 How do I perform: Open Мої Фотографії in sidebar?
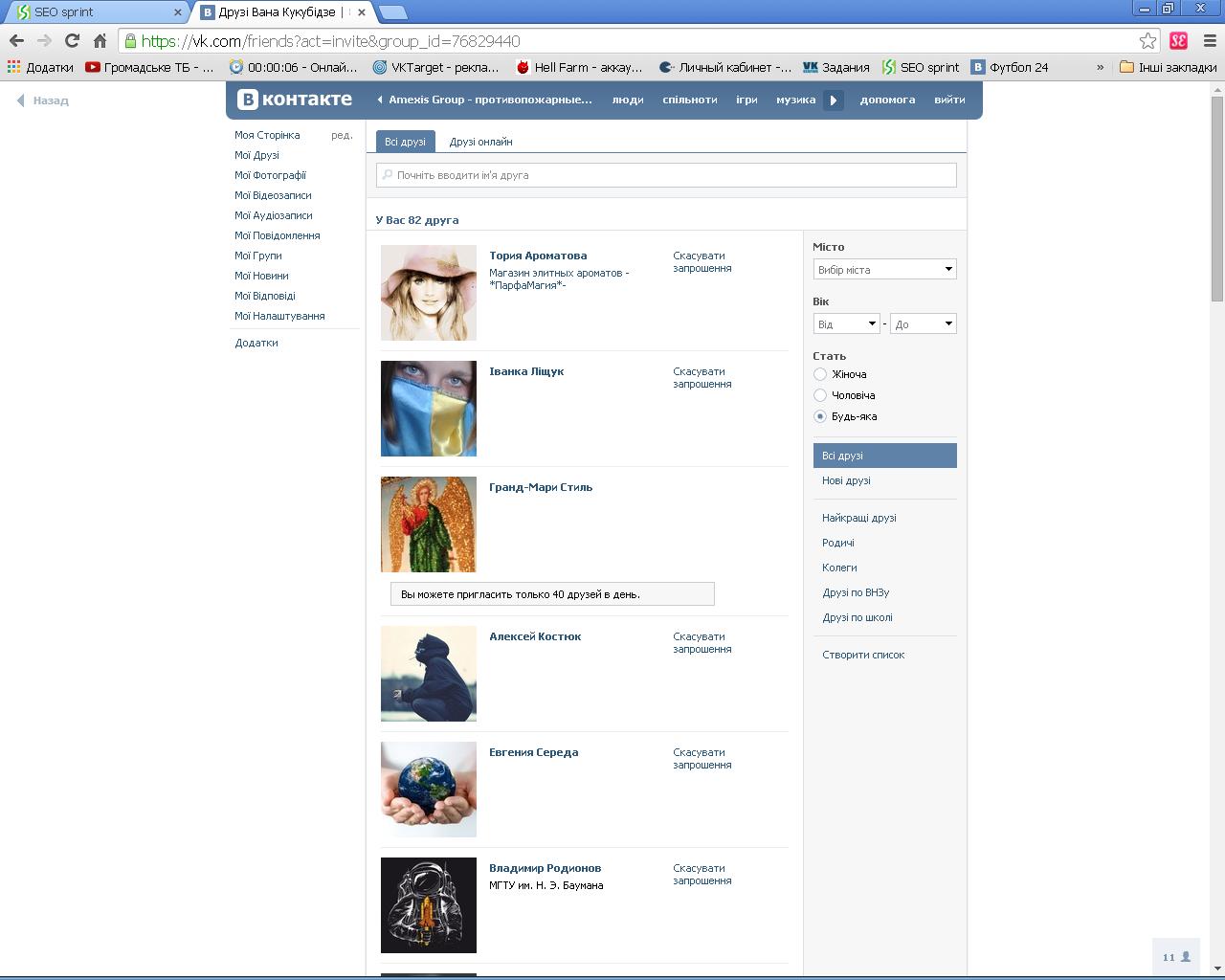point(270,175)
